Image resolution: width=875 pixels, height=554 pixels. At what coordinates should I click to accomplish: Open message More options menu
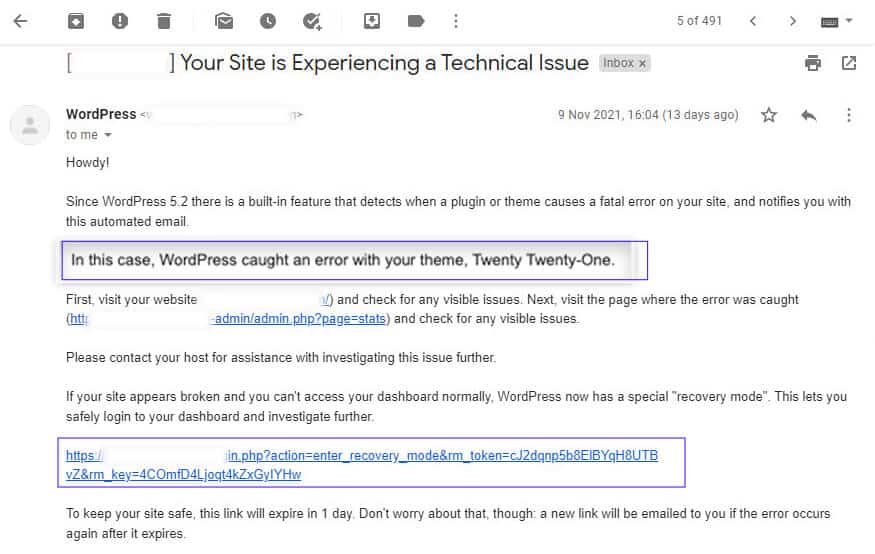[849, 115]
